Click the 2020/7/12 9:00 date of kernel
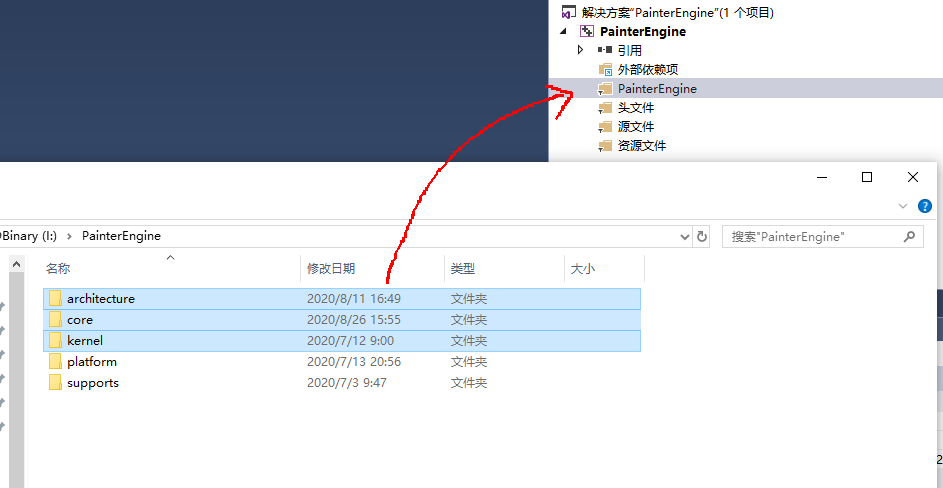The width and height of the screenshot is (943, 488). coord(350,341)
